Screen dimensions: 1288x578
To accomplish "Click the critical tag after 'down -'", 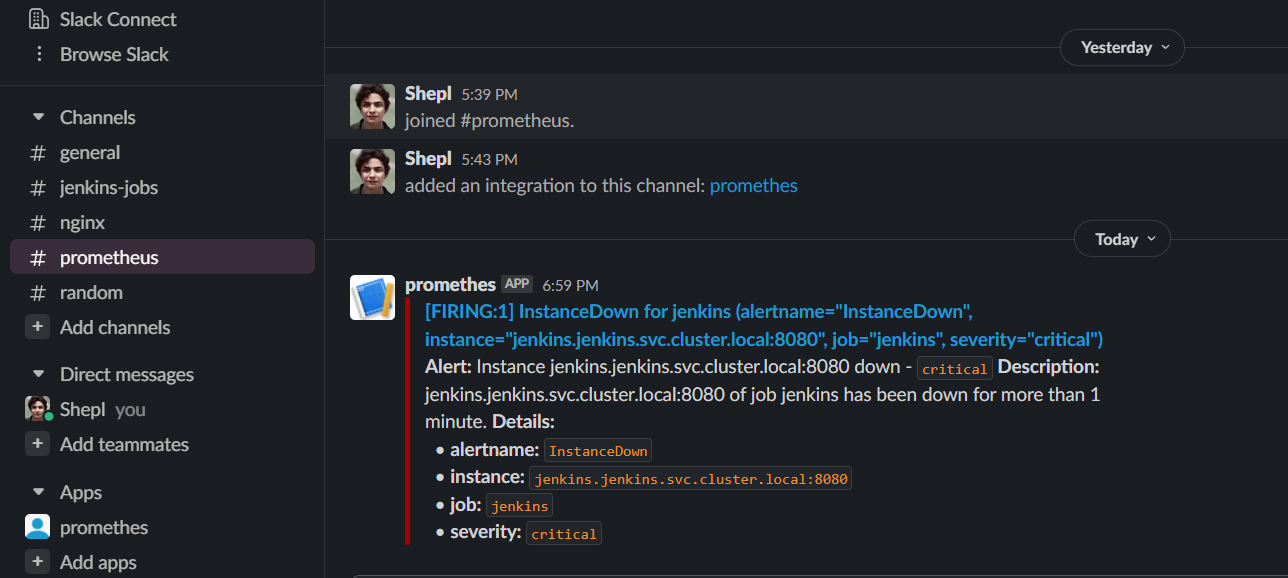I will [955, 369].
